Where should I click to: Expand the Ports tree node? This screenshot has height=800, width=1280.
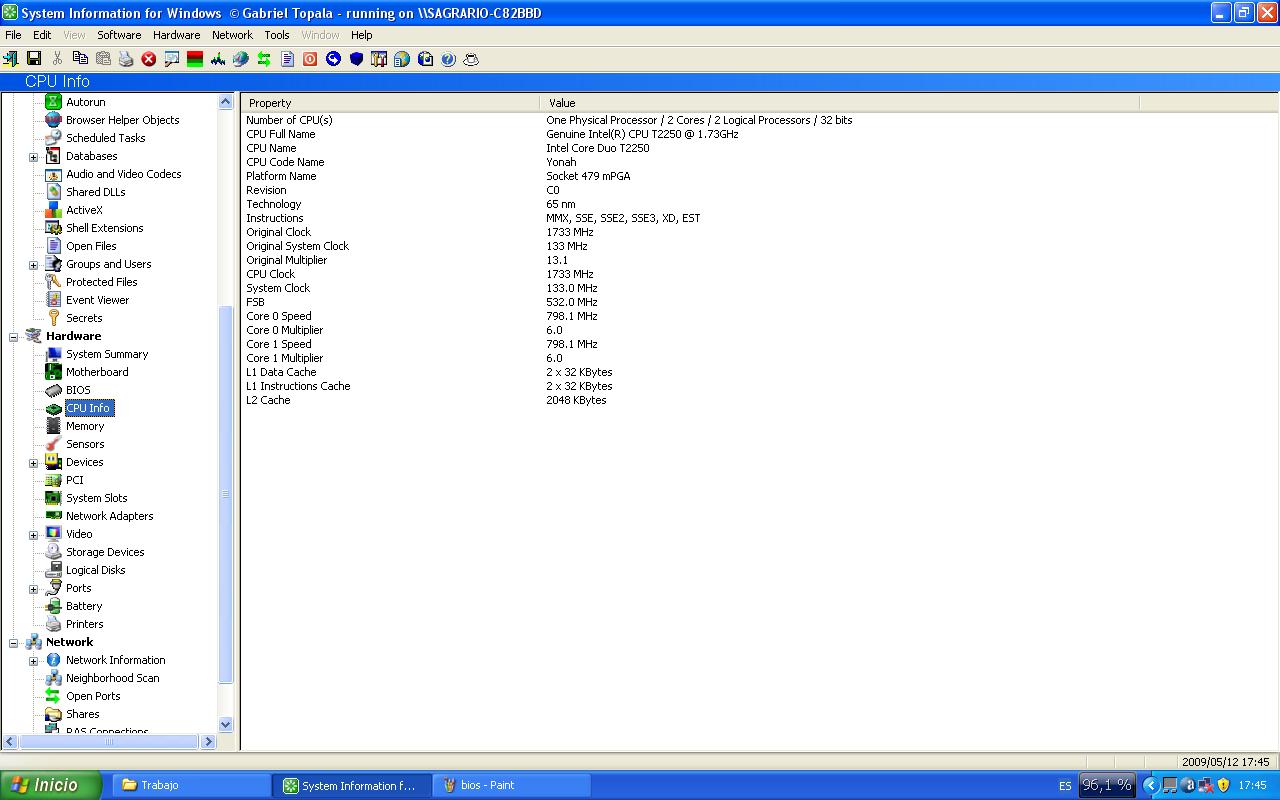coord(33,589)
